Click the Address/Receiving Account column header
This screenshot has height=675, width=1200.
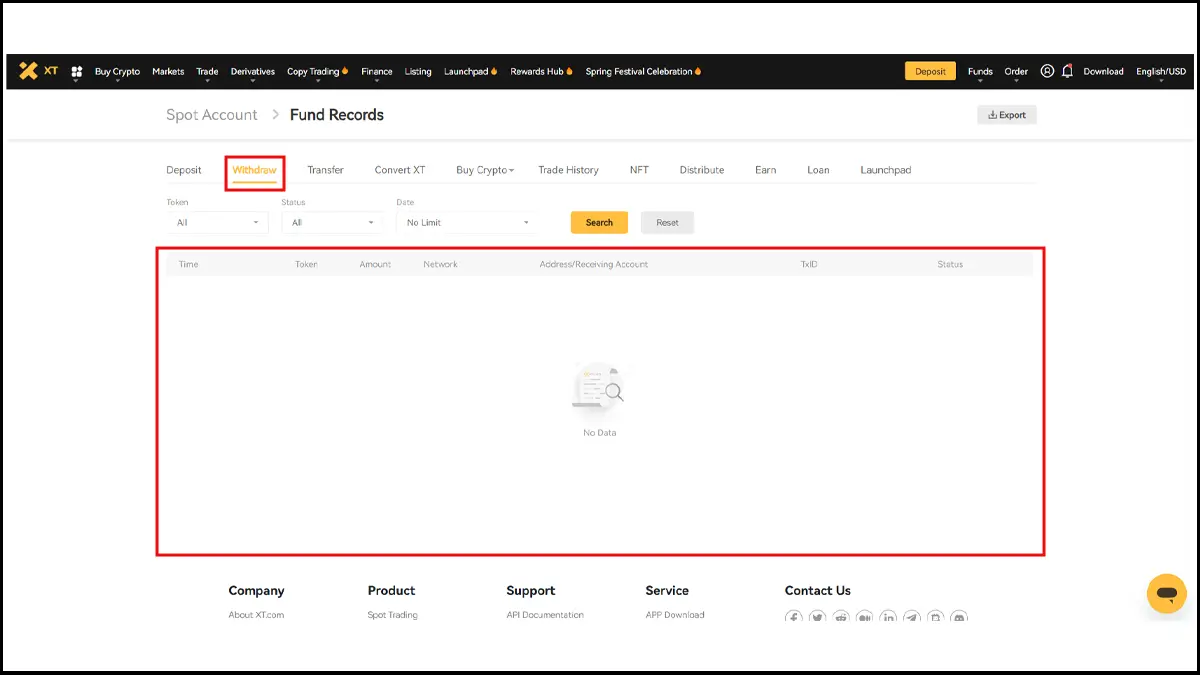click(x=594, y=264)
